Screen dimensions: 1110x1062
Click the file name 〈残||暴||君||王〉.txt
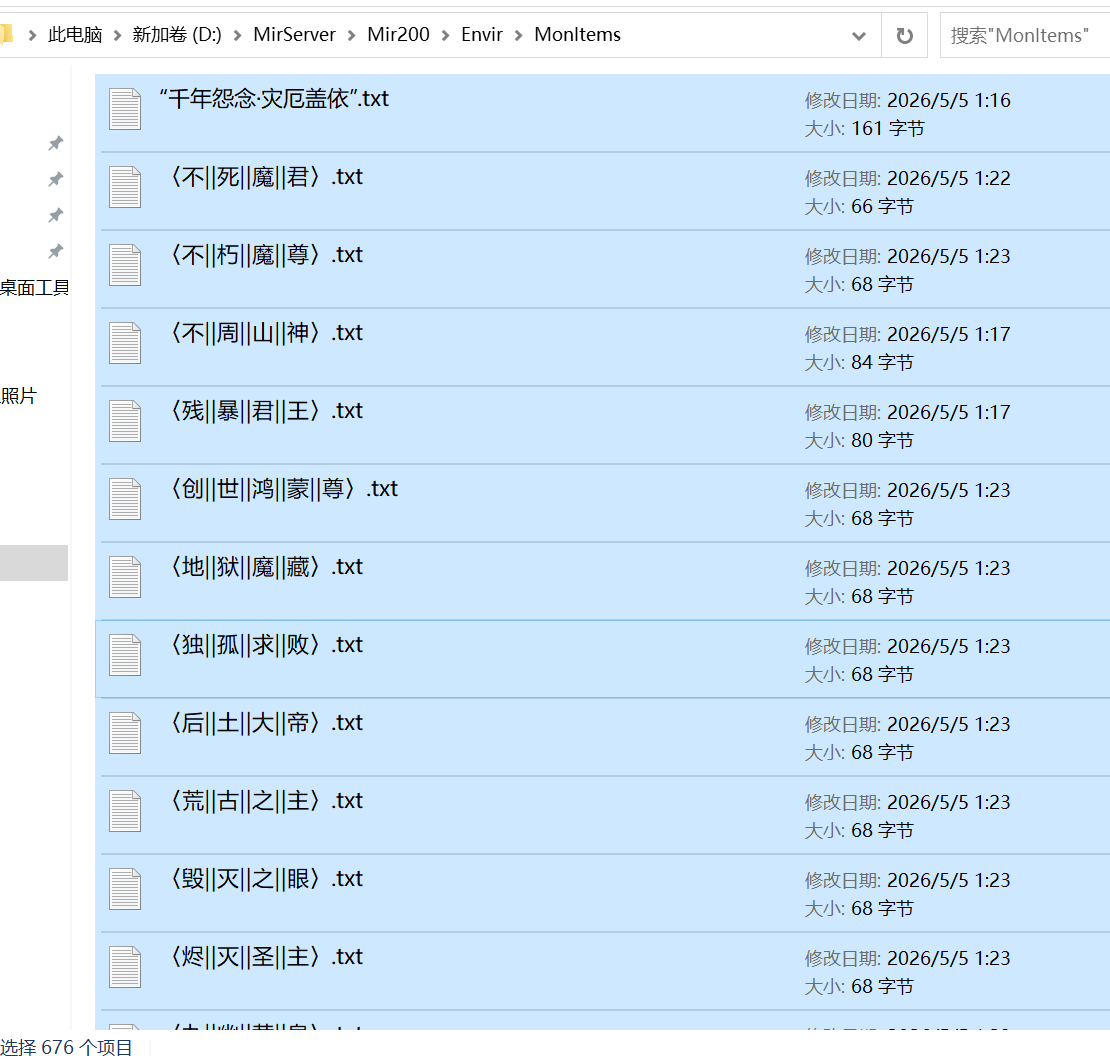click(x=265, y=411)
